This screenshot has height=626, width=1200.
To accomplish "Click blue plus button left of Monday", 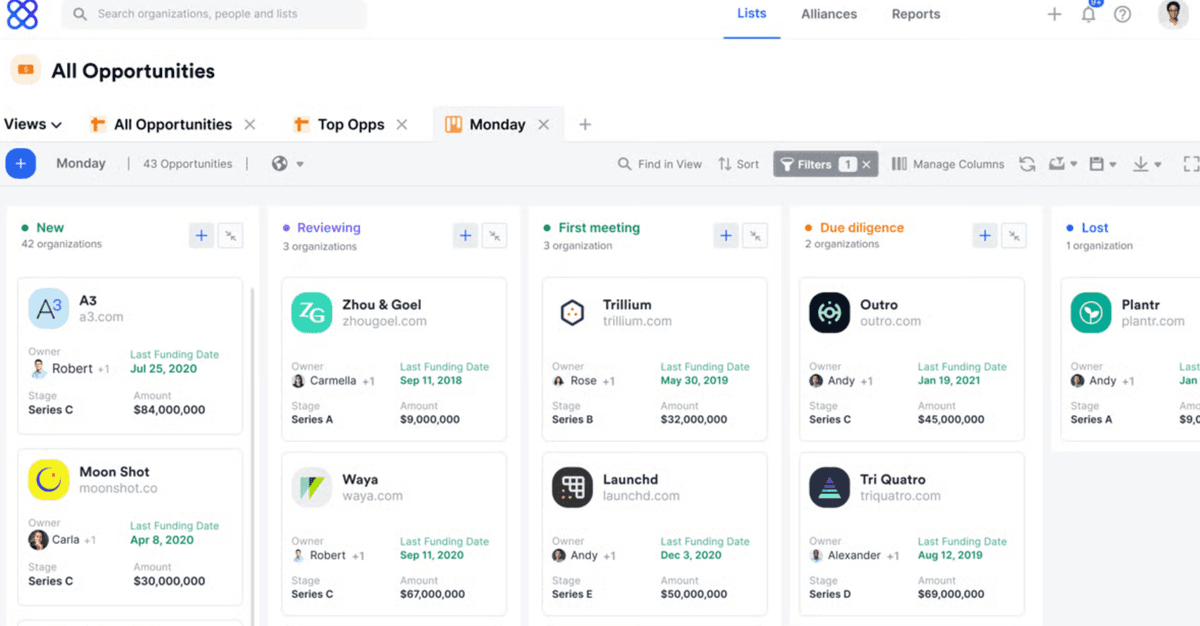I will 21,164.
